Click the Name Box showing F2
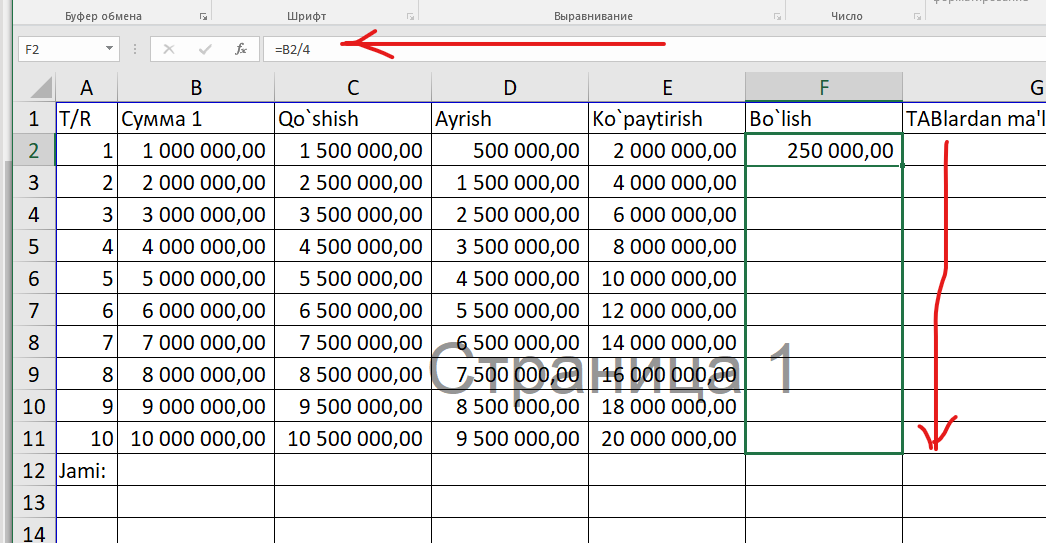1046x543 pixels. coord(61,49)
